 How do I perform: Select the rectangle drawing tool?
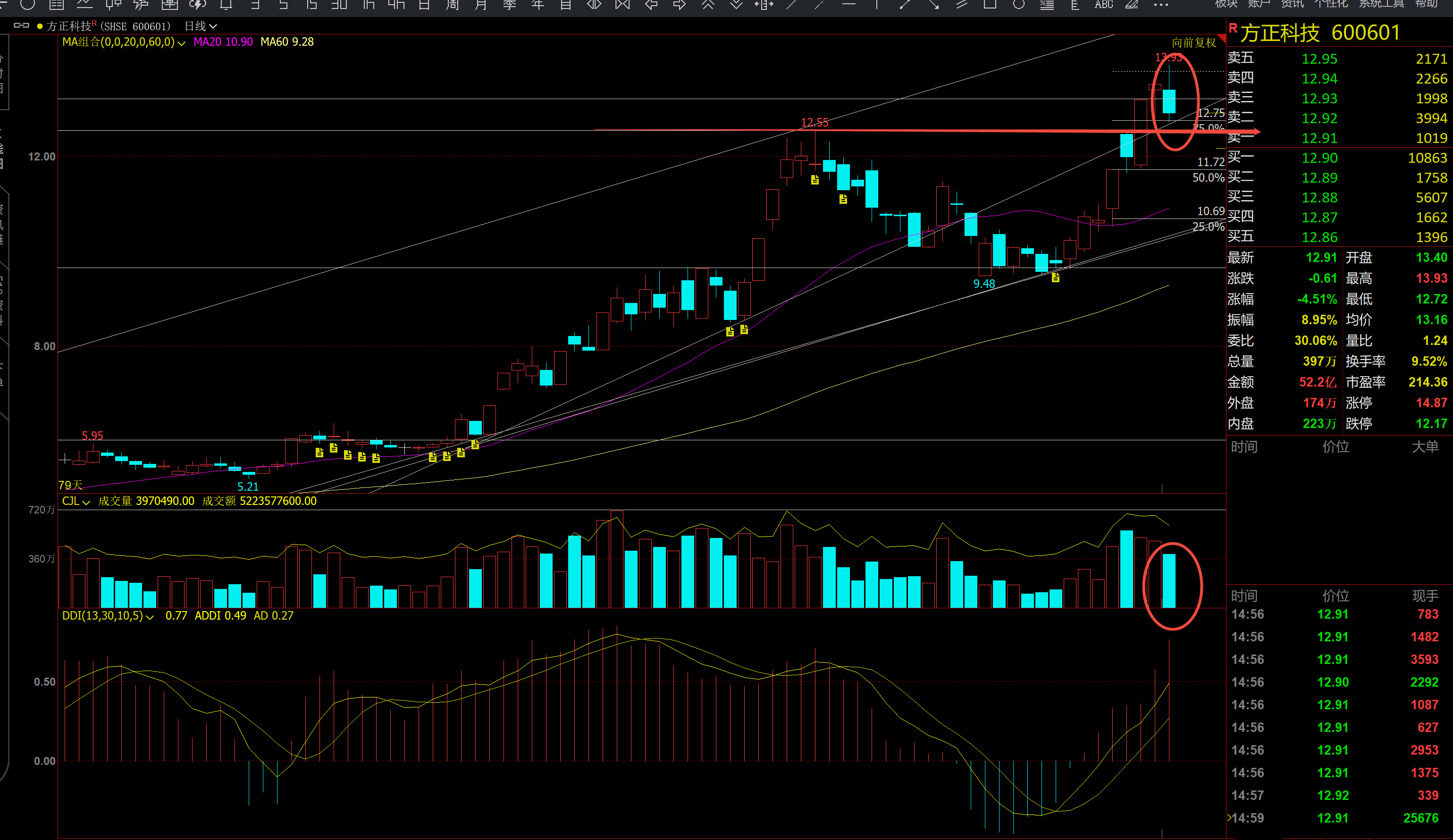pyautogui.click(x=990, y=5)
